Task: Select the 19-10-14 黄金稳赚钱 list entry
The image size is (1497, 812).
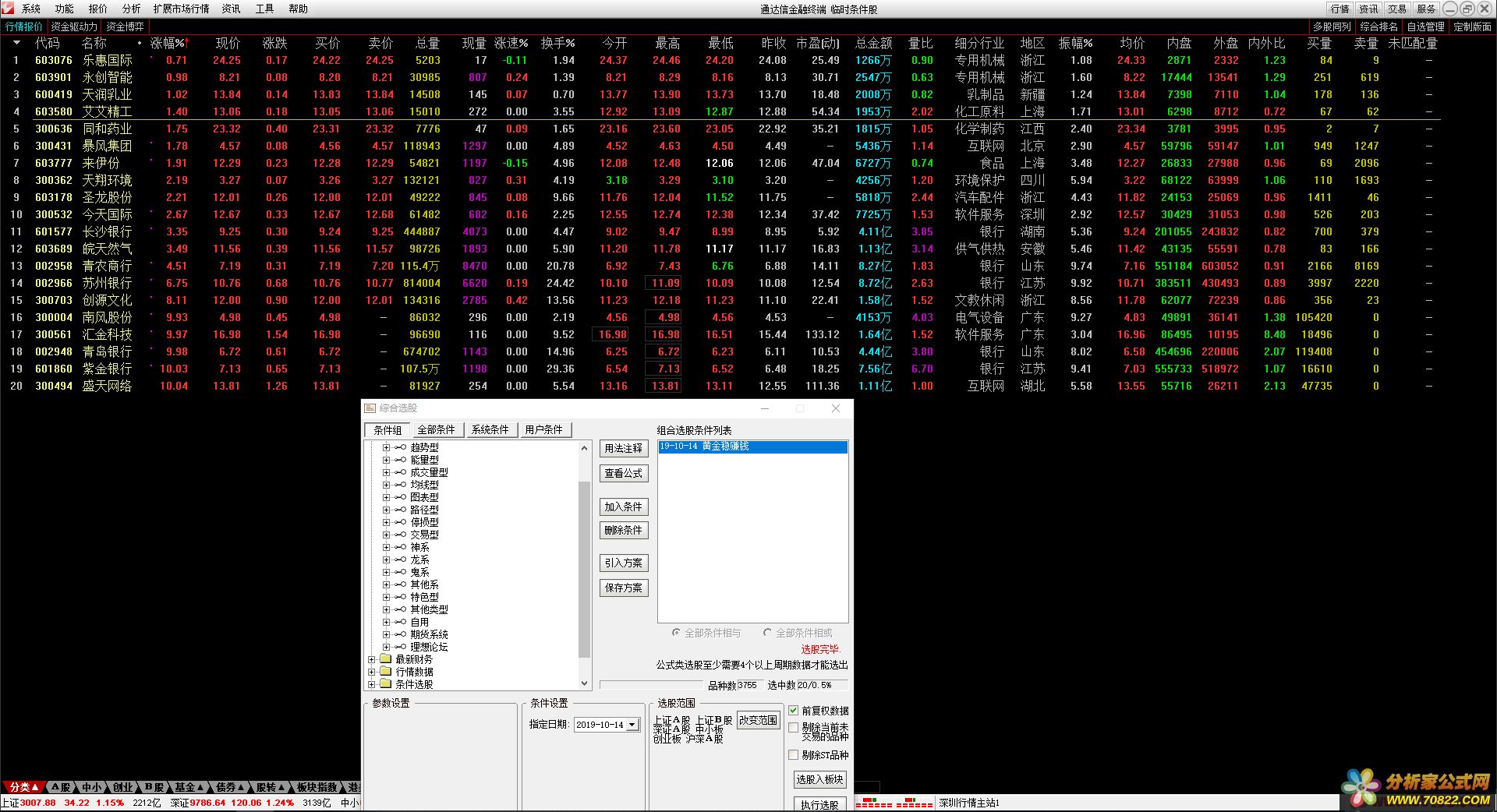Action: tap(752, 447)
